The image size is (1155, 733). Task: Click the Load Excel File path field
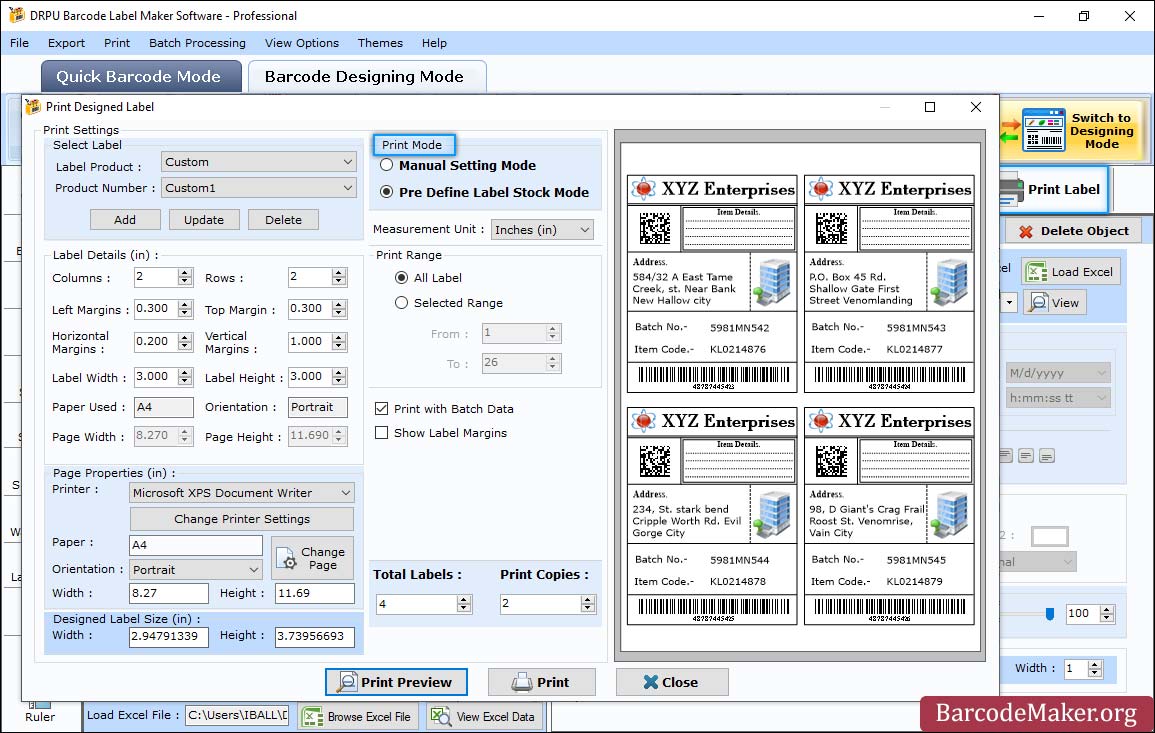pyautogui.click(x=236, y=715)
